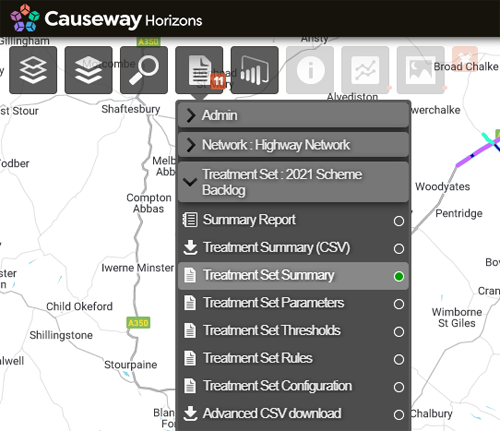Click the Broad Chalke map label

click(466, 67)
